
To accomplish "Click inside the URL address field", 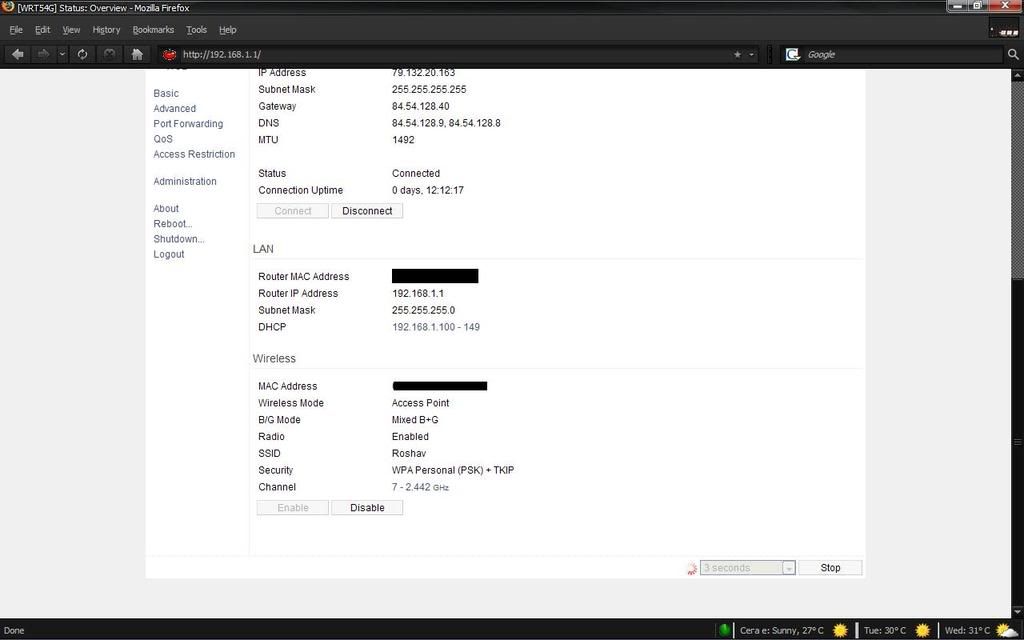I will click(x=450, y=54).
